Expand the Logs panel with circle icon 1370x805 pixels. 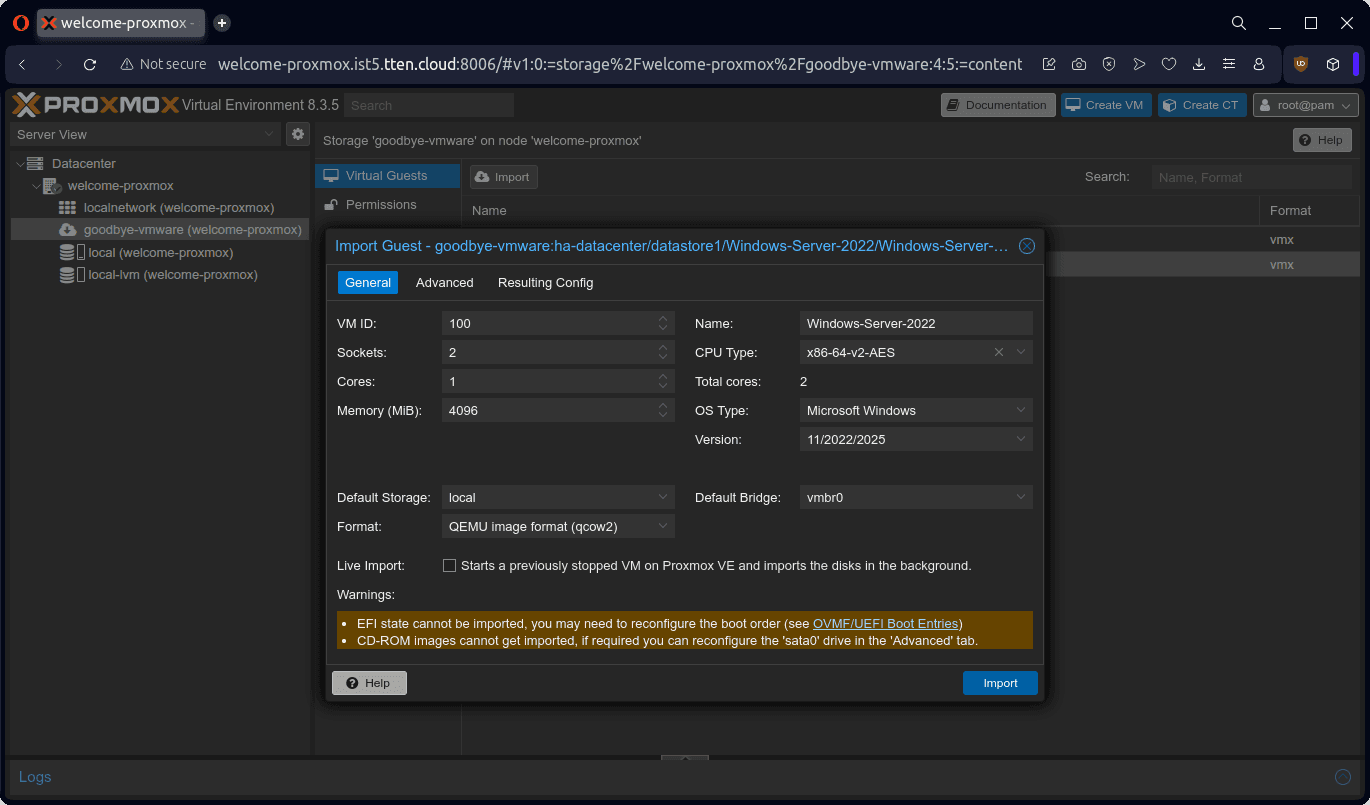tap(1343, 777)
